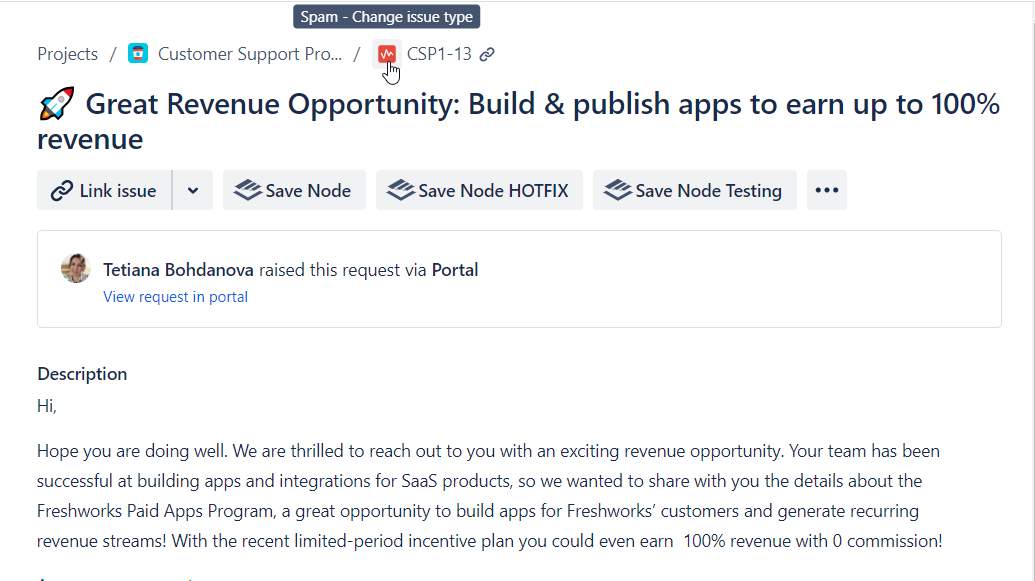
Task: Click the Customer Support project avatar icon
Action: point(138,54)
